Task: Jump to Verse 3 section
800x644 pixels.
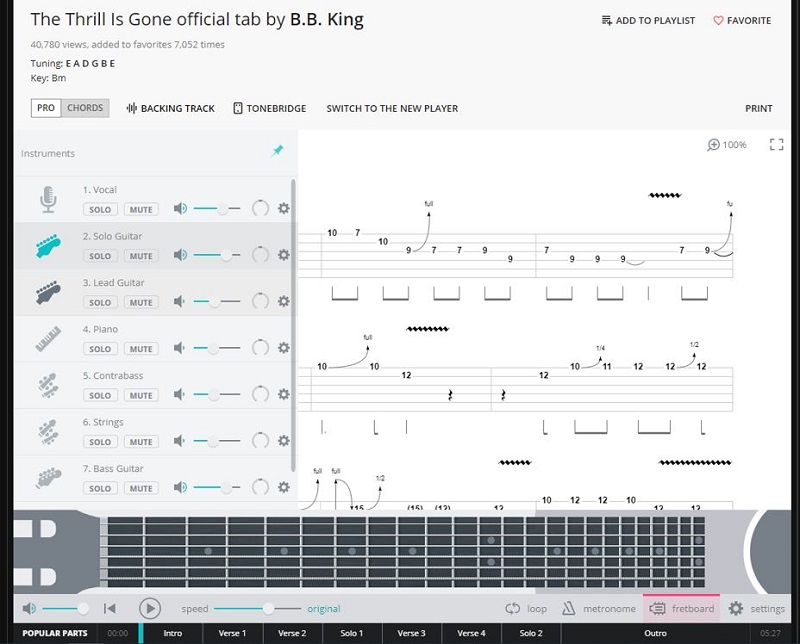Action: point(411,633)
